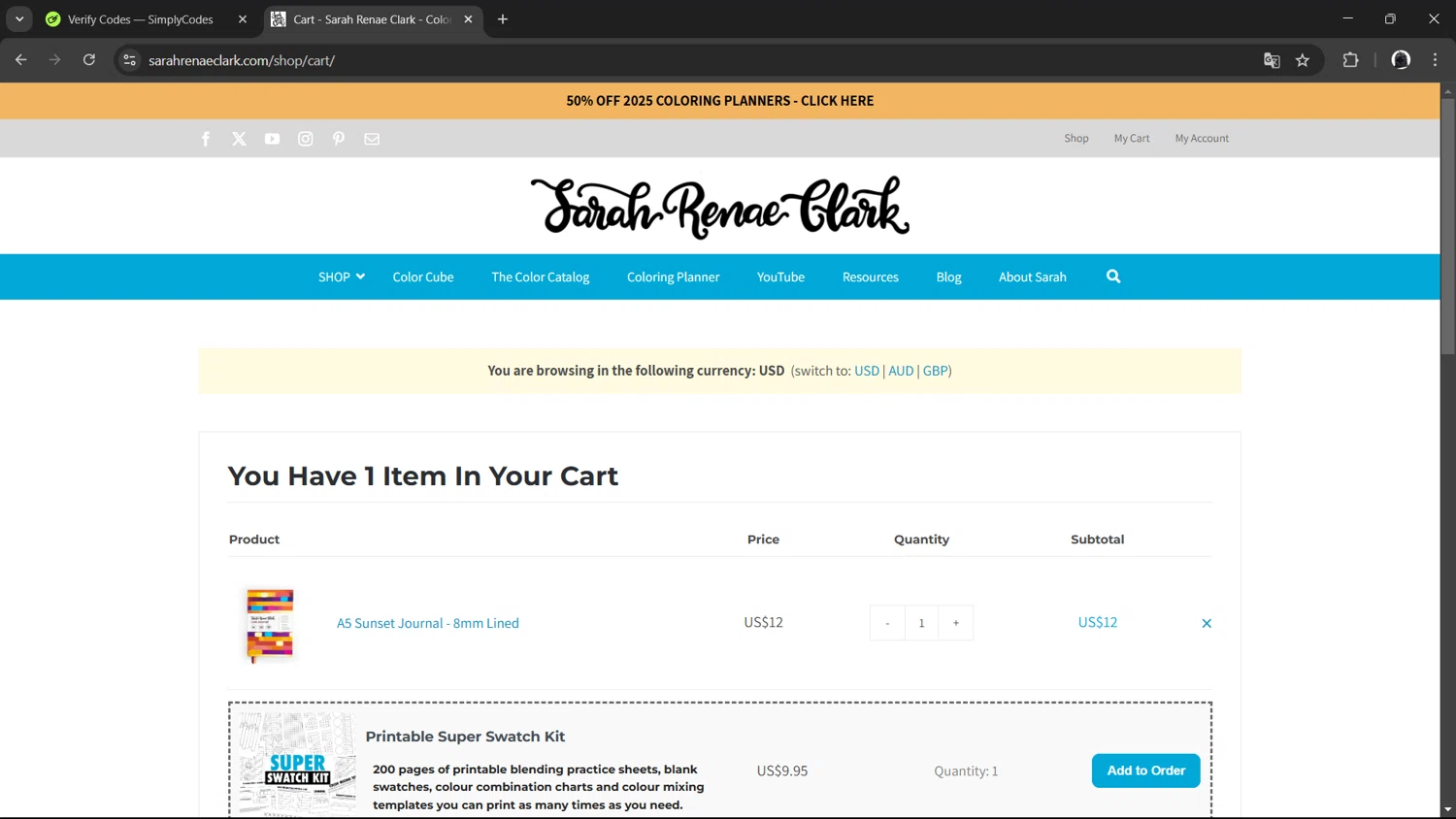Click the search magnifier in navigation bar
1456x819 pixels.
[x=1113, y=277]
